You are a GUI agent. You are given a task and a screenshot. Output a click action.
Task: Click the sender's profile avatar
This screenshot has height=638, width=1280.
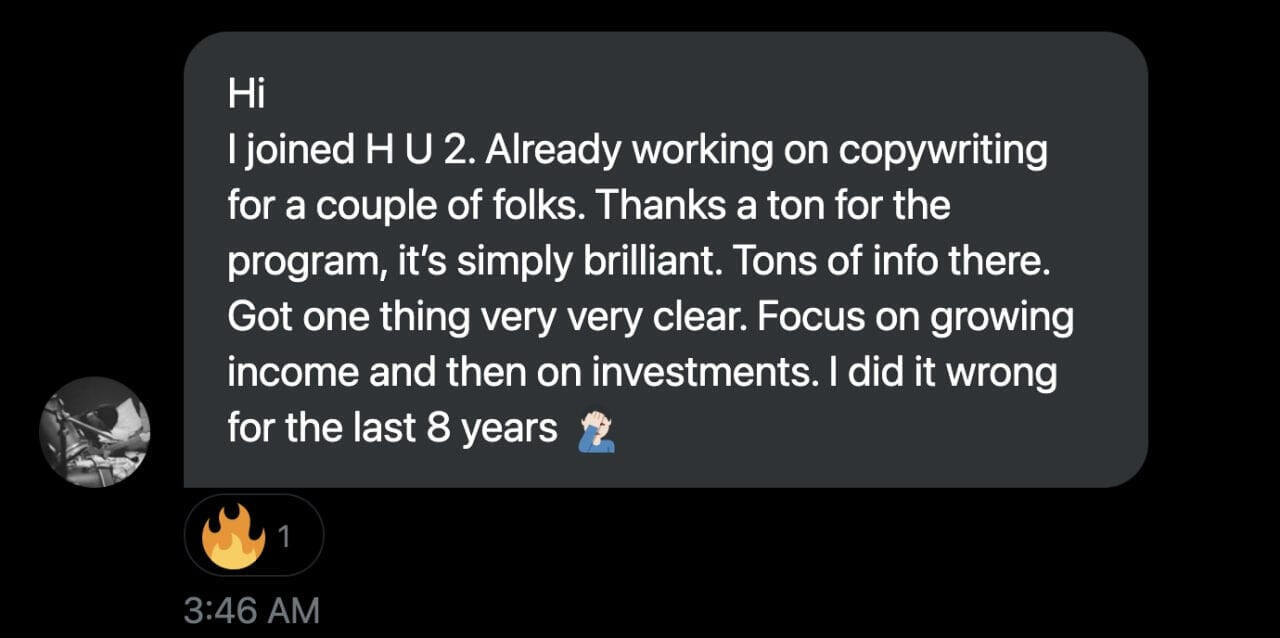point(95,431)
